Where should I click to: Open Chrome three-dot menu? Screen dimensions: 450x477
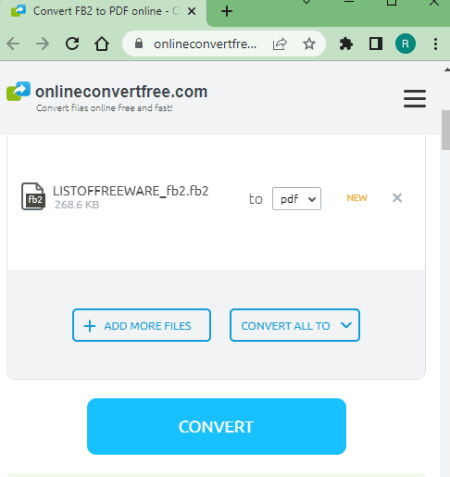pyautogui.click(x=435, y=44)
